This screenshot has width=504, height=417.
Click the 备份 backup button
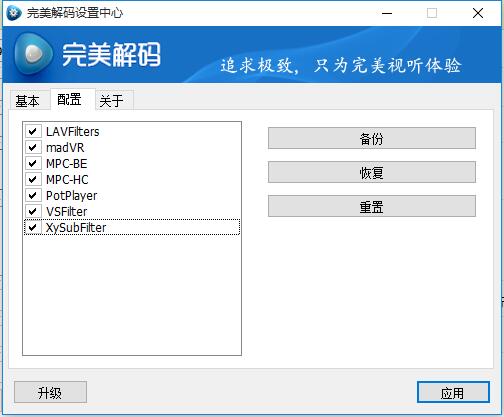(372, 138)
